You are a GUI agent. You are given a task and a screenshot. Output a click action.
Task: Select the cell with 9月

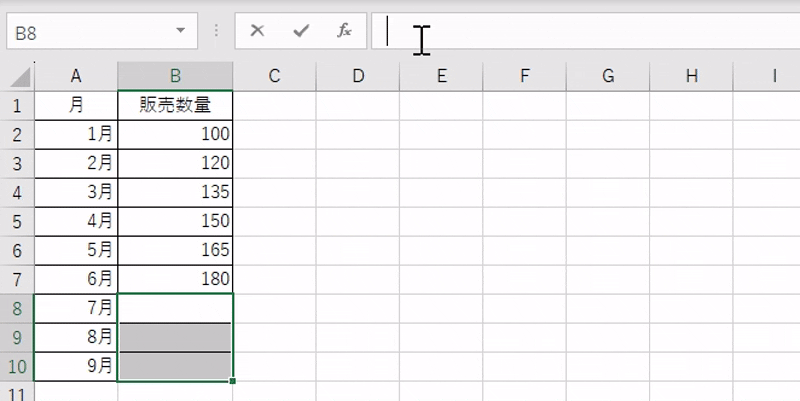76,367
